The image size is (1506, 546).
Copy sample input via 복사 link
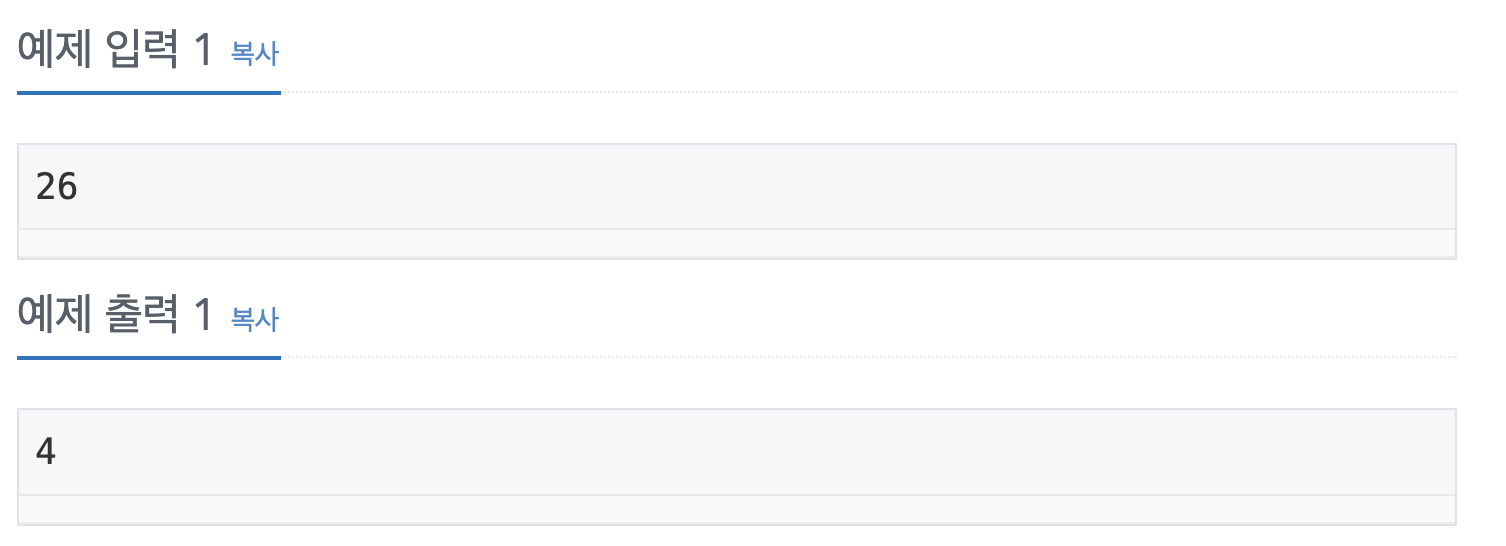tap(255, 54)
